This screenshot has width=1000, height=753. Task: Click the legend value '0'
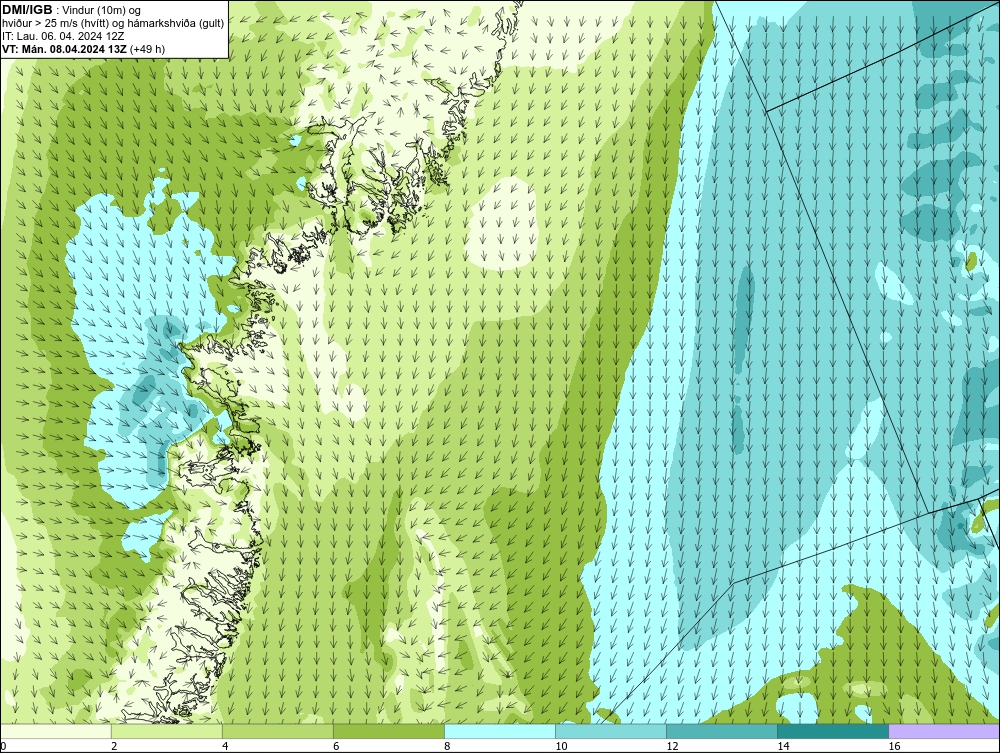[x=4, y=746]
